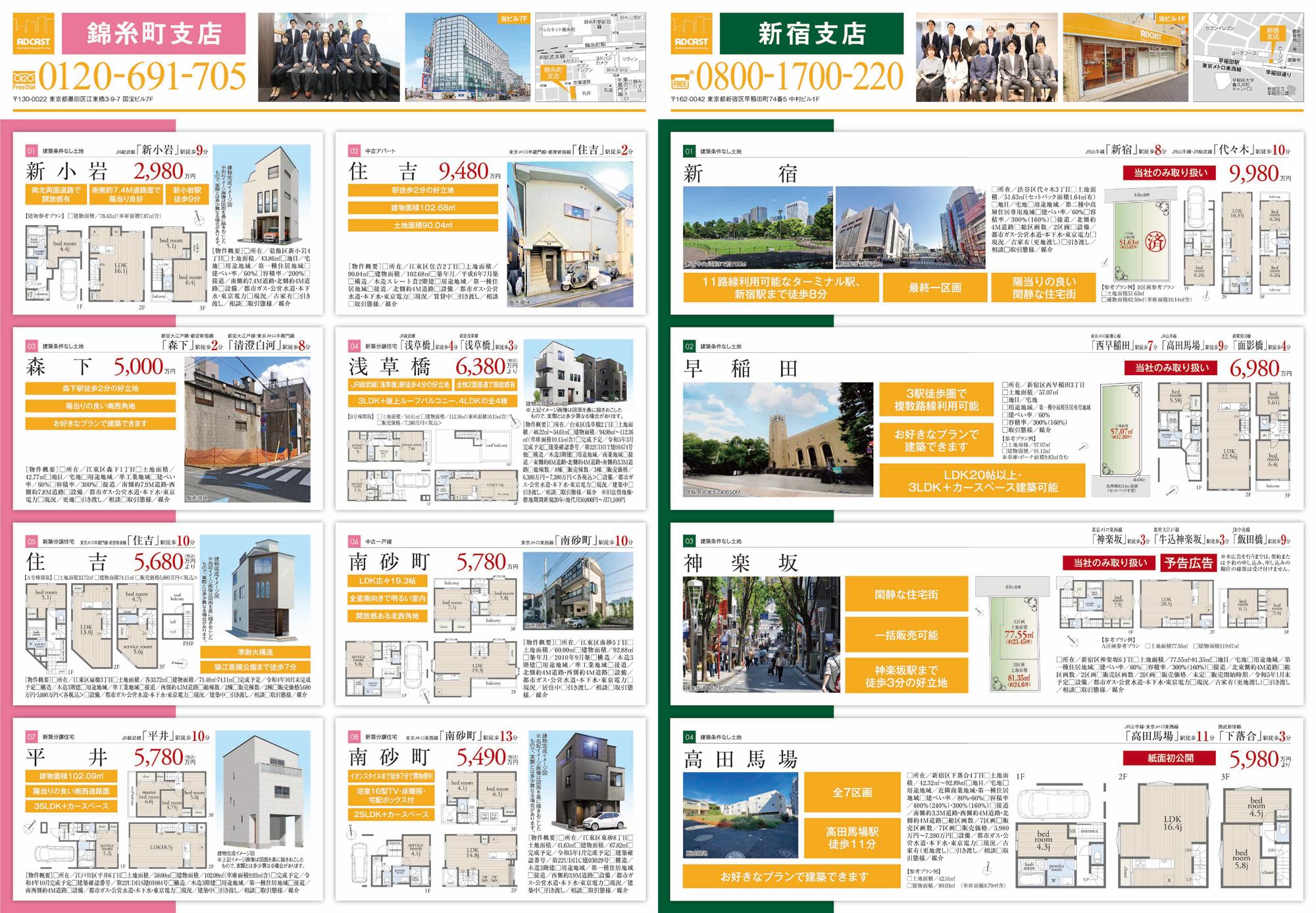1316x913 pixels.
Task: Click the 2SLDK+カースペース tag on 南砂町
Action: pyautogui.click(x=392, y=815)
